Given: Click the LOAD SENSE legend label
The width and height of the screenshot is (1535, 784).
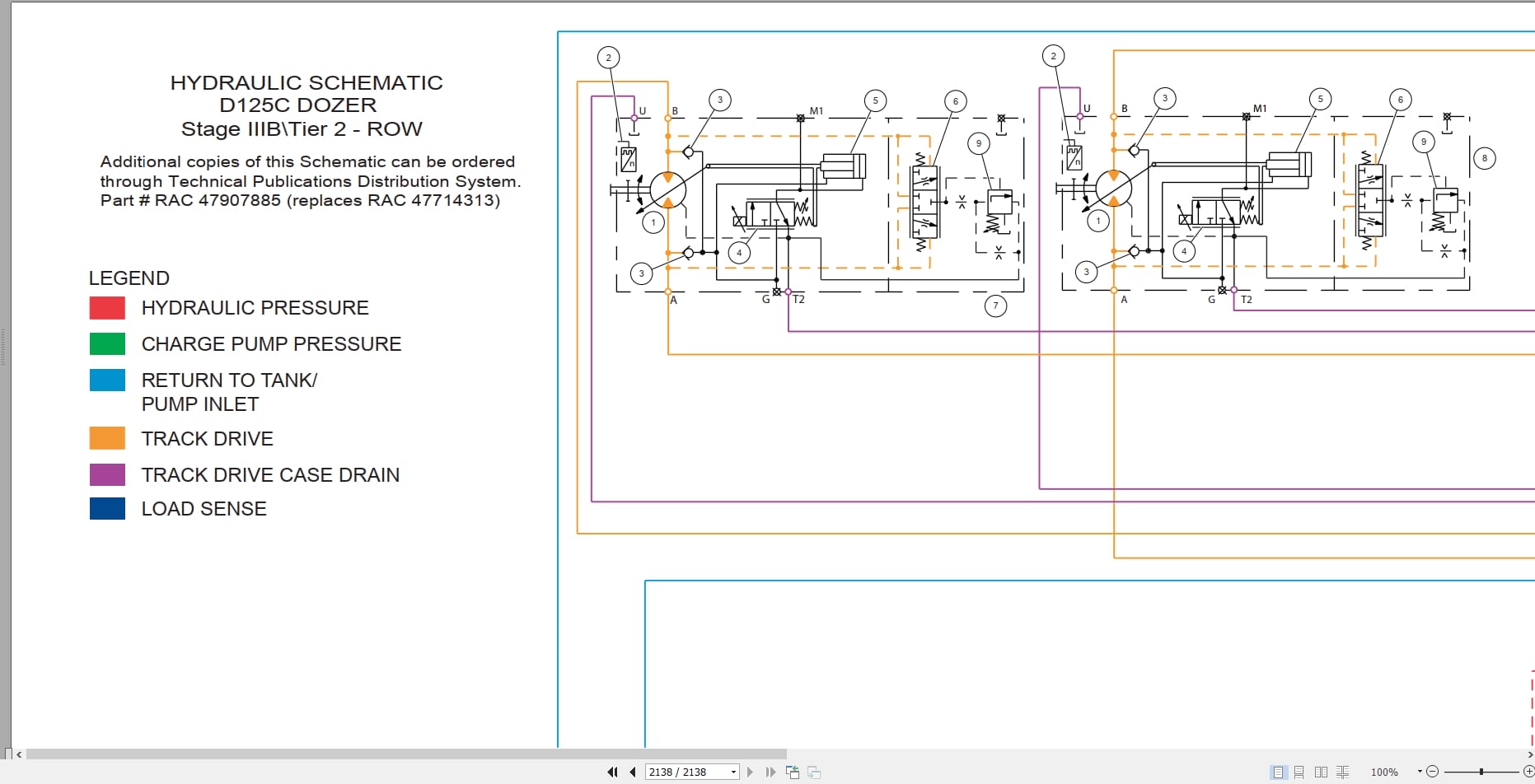Looking at the screenshot, I should [x=204, y=509].
